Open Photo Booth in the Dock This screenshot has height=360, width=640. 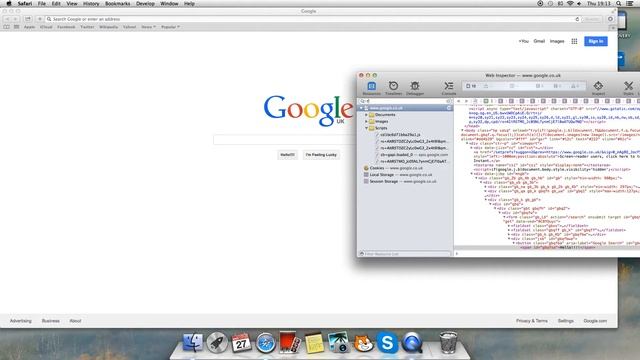(x=290, y=342)
